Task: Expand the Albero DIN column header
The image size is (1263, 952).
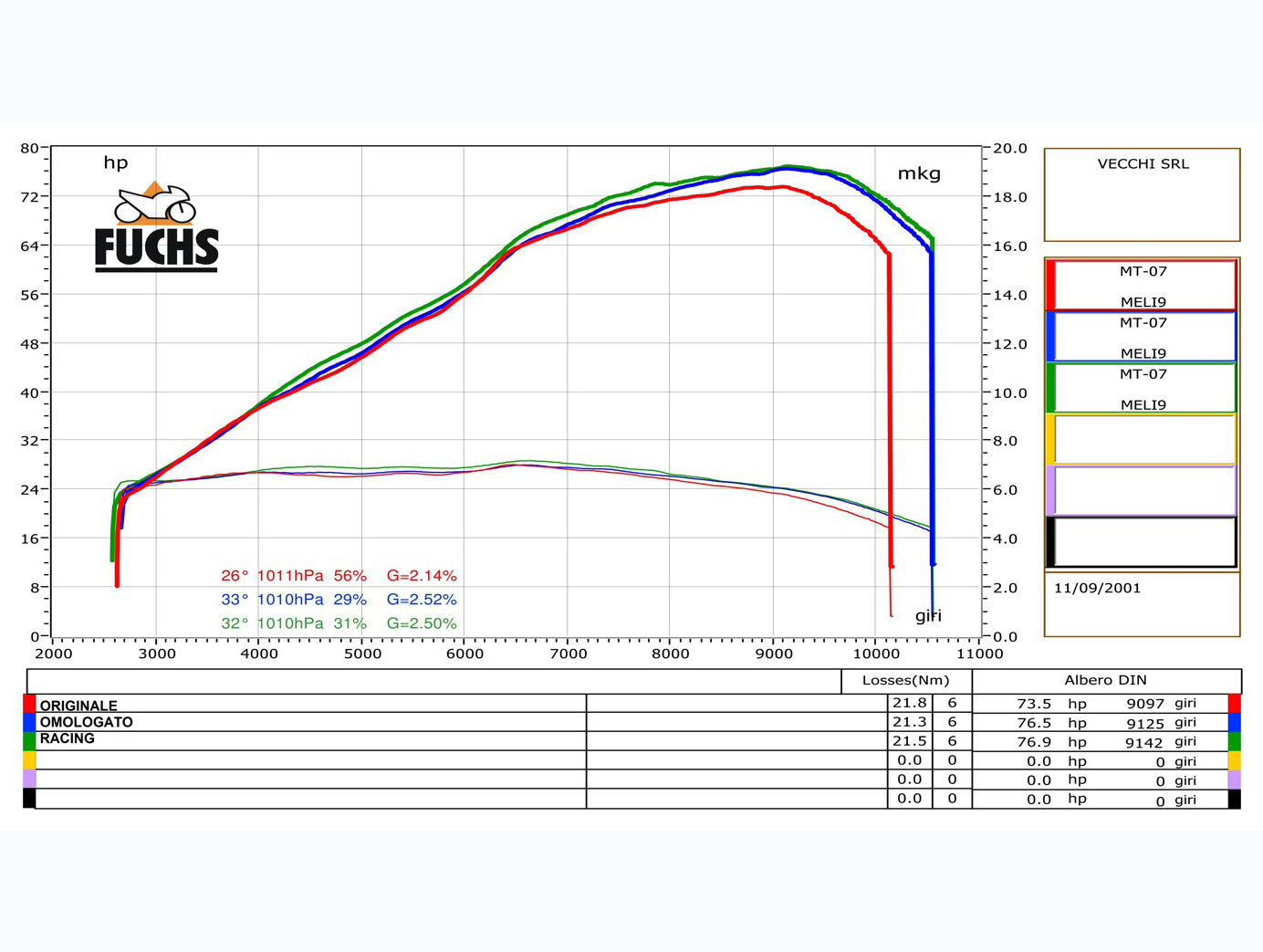Action: click(x=1107, y=680)
